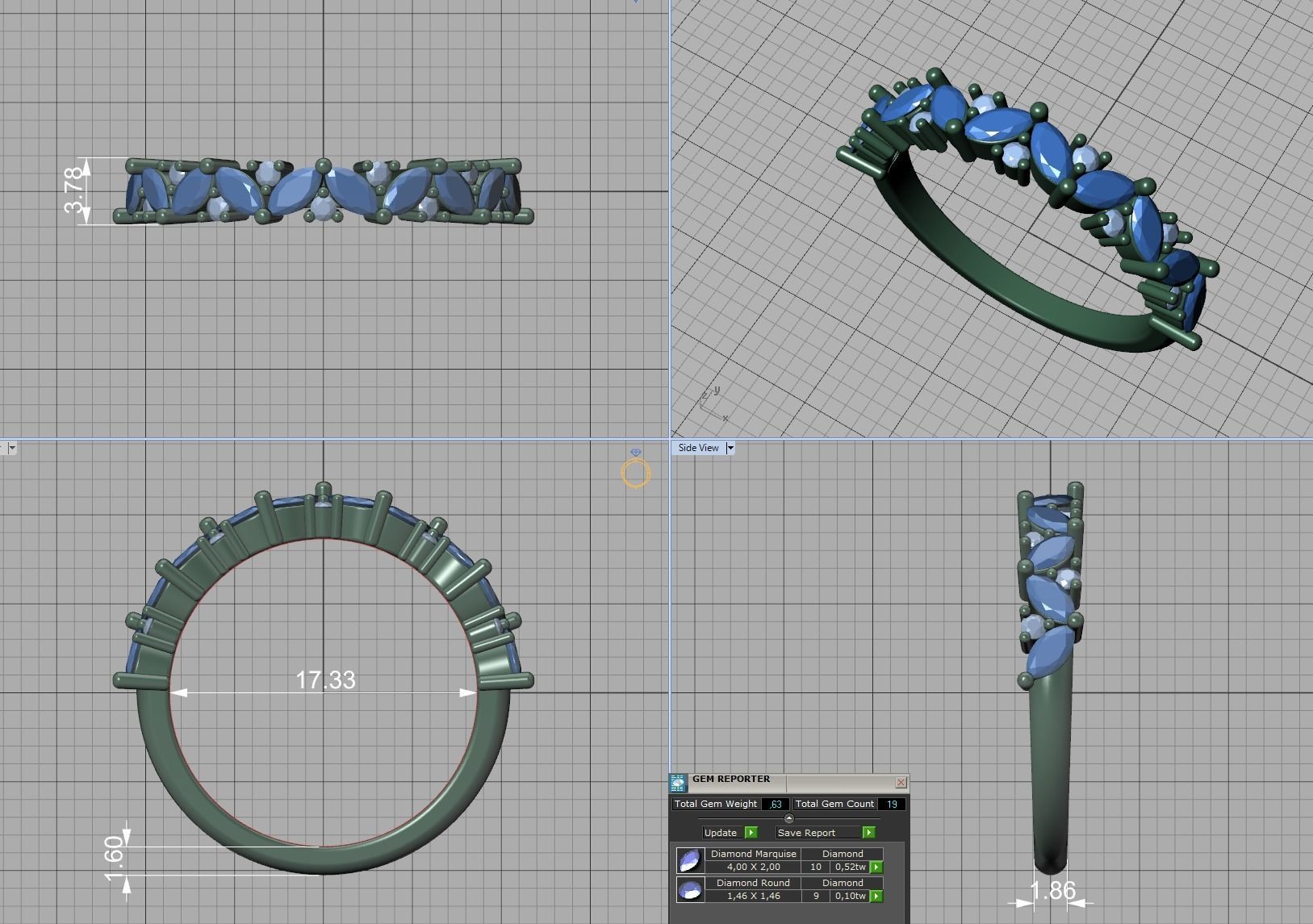Collapse the Gem Reporter totals section arrow

[x=788, y=818]
